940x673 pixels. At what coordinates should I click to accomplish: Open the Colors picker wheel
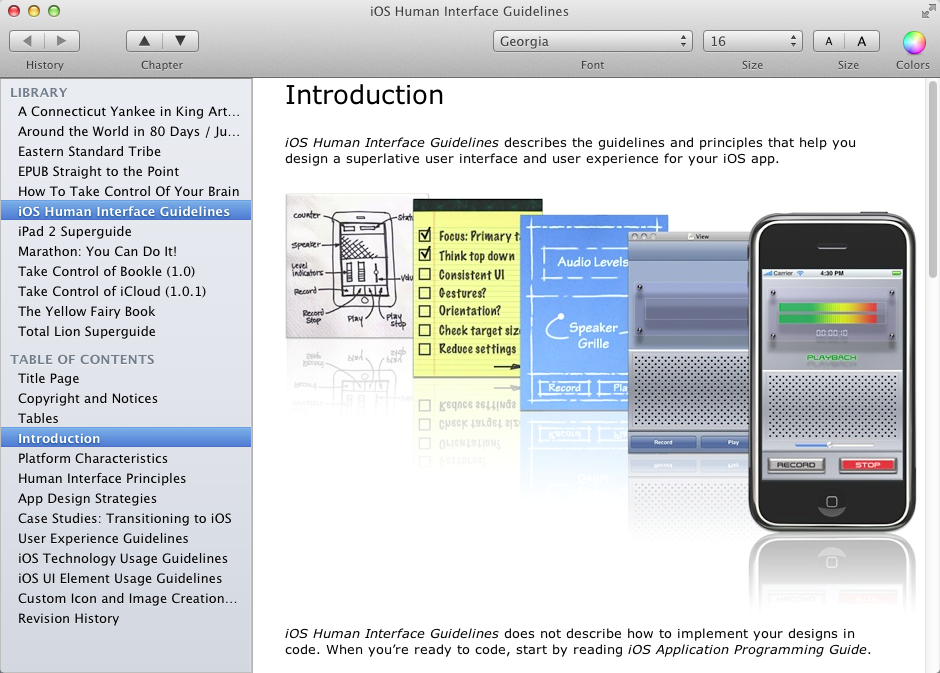[x=914, y=42]
